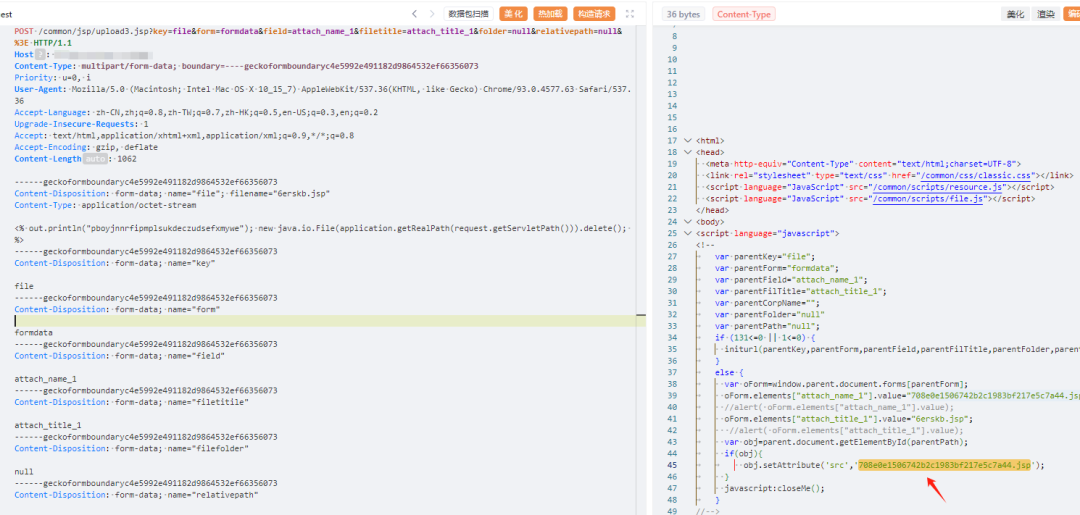Screen dimensions: 1080x515
Task: Click the 热加载 button
Action: (550, 13)
